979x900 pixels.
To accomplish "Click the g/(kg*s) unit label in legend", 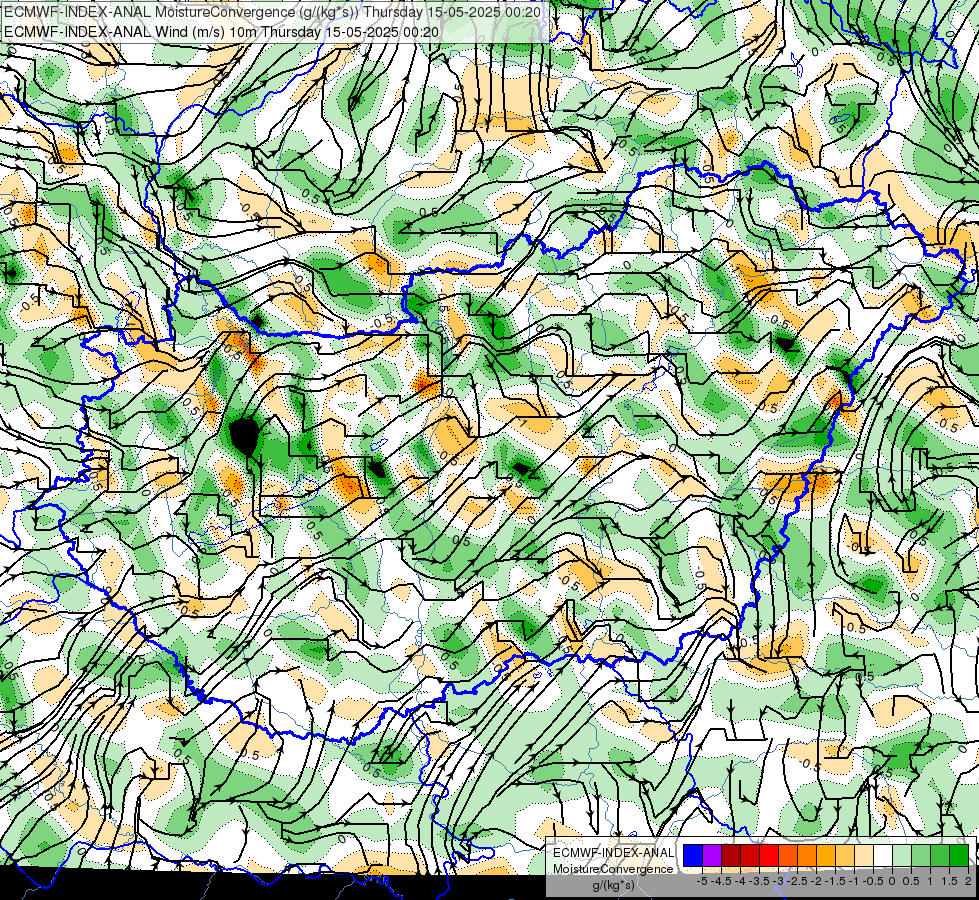I will 613,886.
